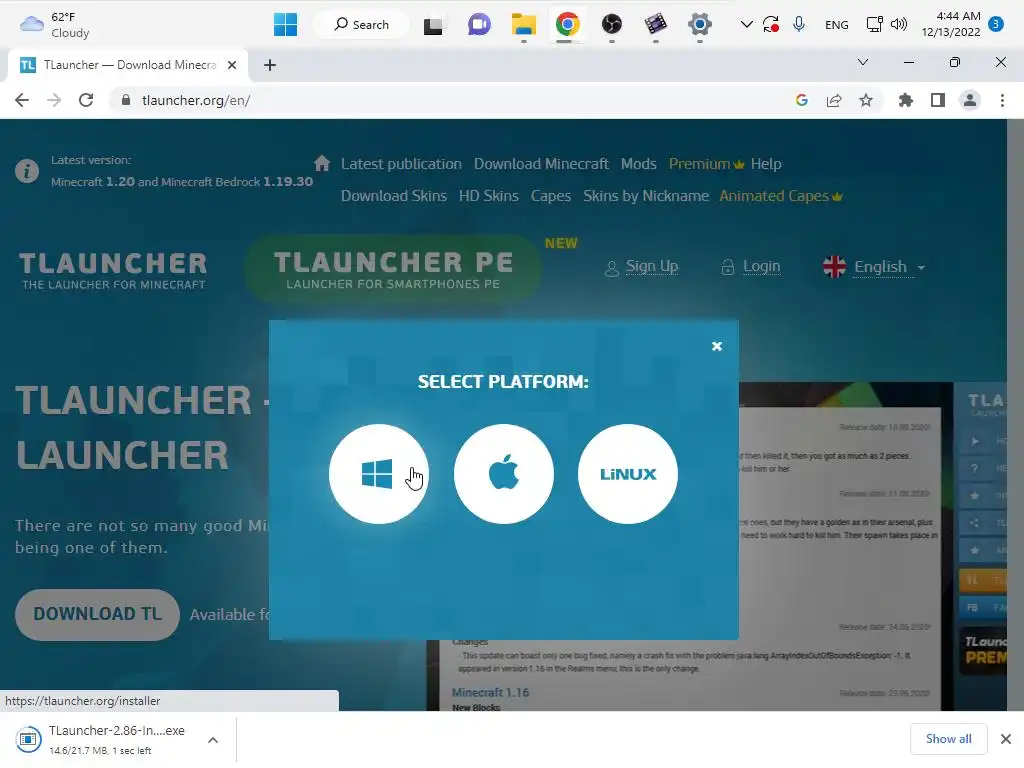
Task: Open the Help menu link
Action: (x=766, y=164)
